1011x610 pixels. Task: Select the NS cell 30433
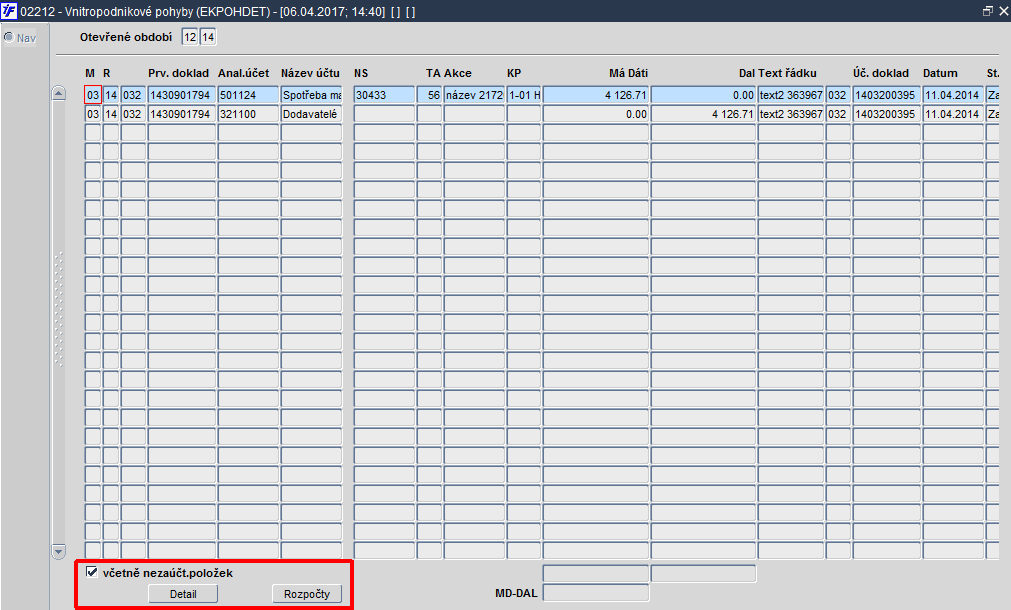click(384, 95)
